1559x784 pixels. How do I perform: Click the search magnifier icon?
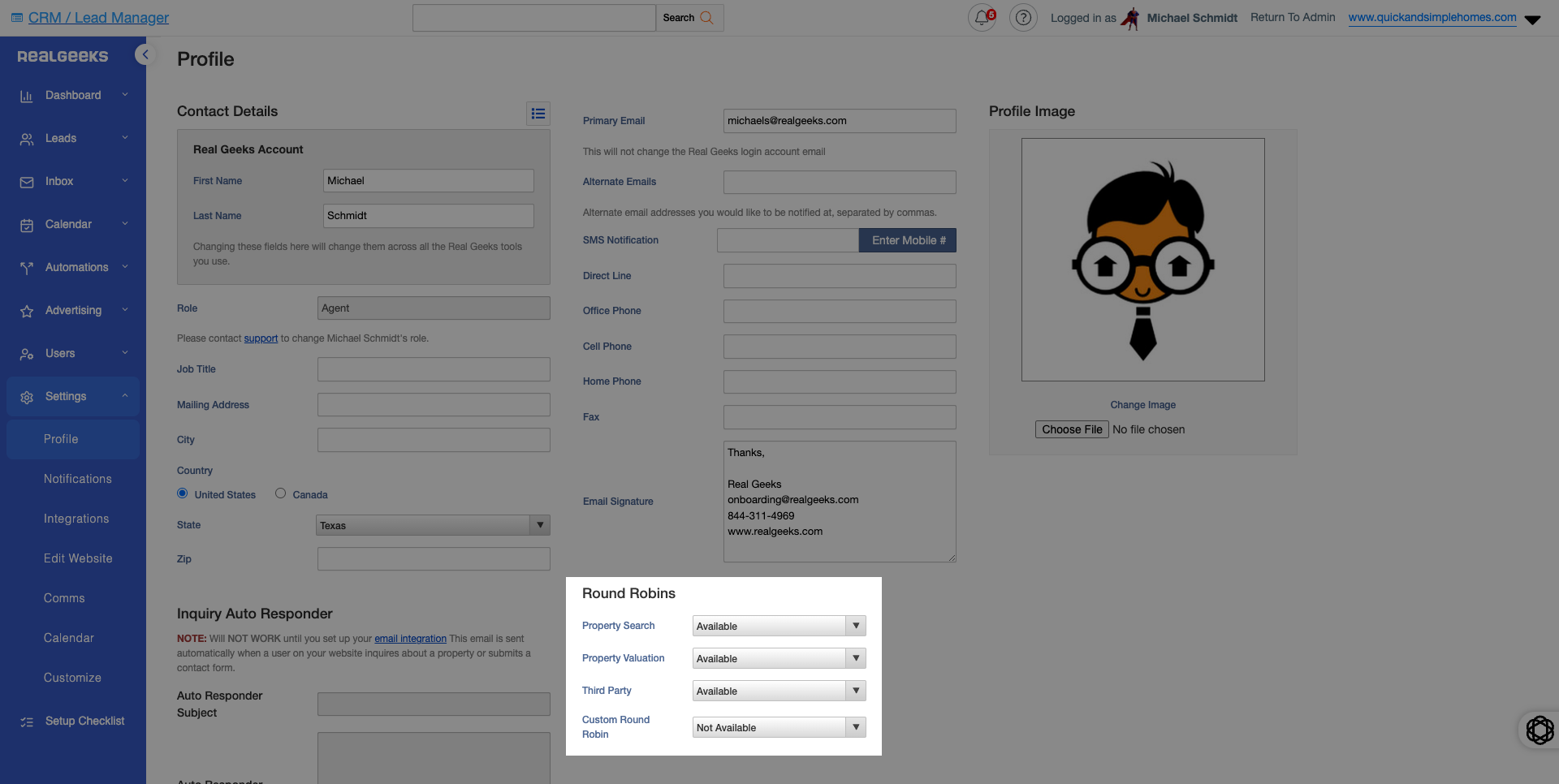706,18
